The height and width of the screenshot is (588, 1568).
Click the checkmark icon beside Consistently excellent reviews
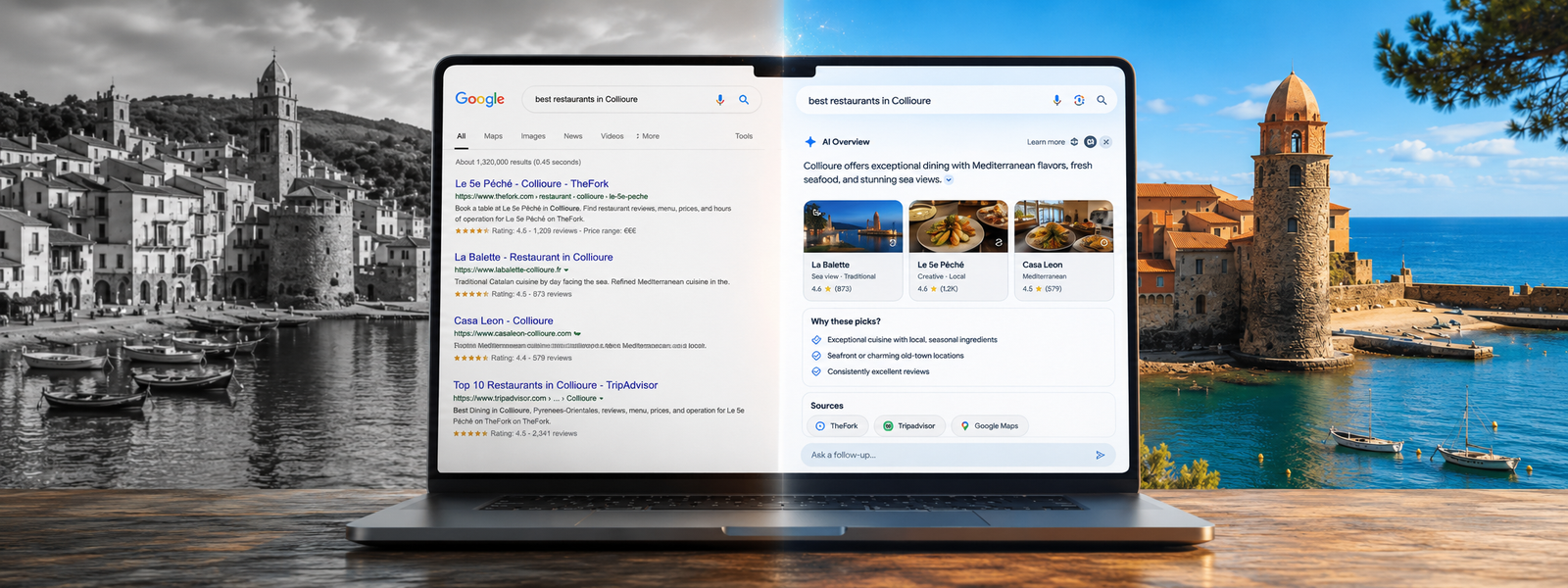[816, 371]
